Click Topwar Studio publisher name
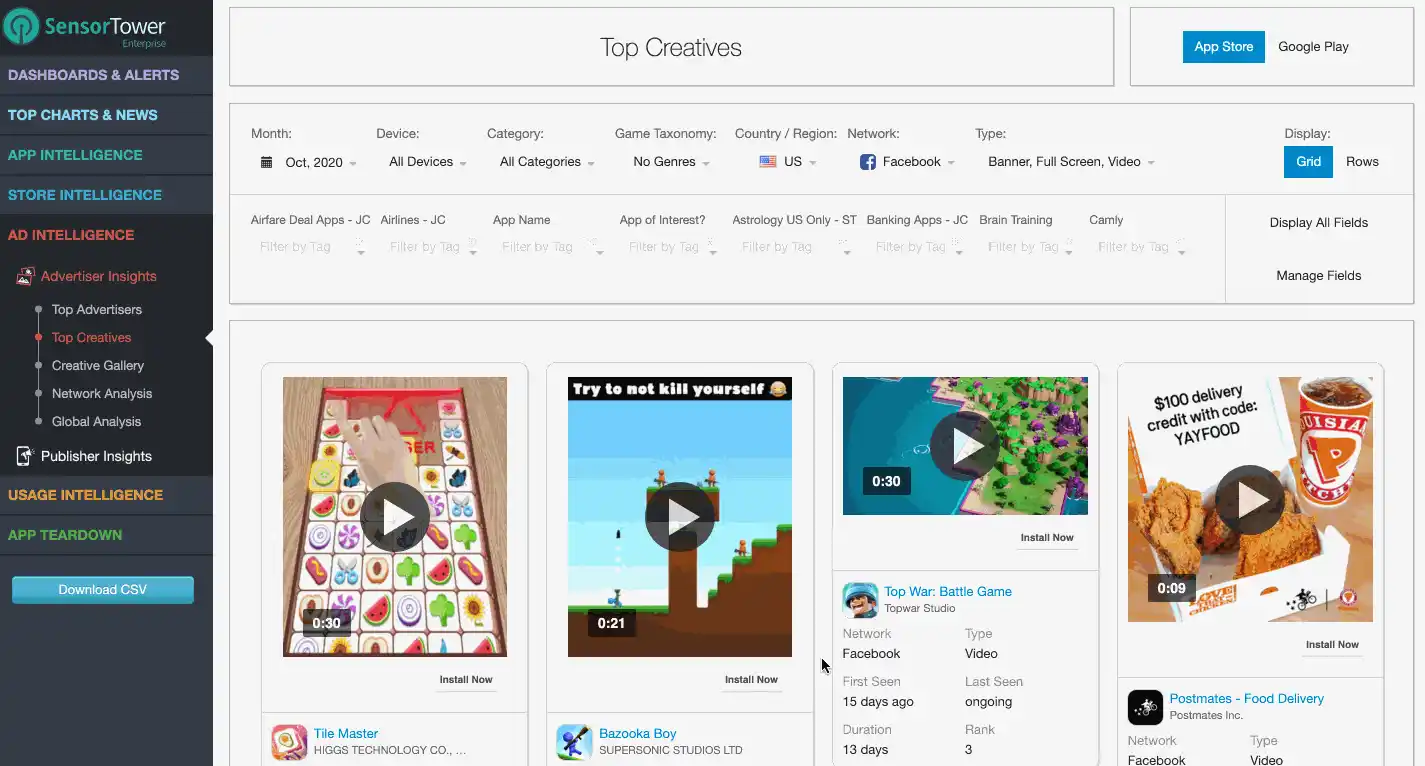Image resolution: width=1425 pixels, height=766 pixels. (x=920, y=609)
